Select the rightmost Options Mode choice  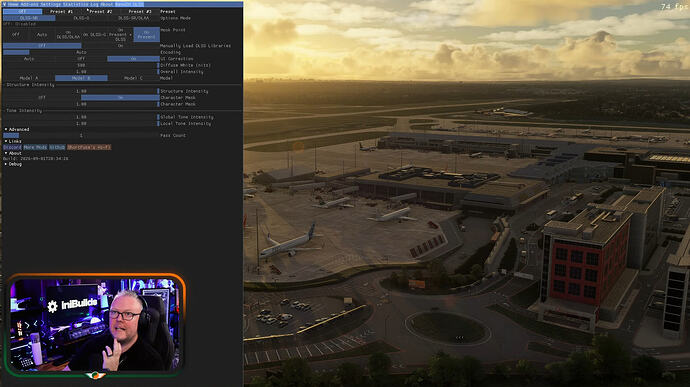coord(133,18)
